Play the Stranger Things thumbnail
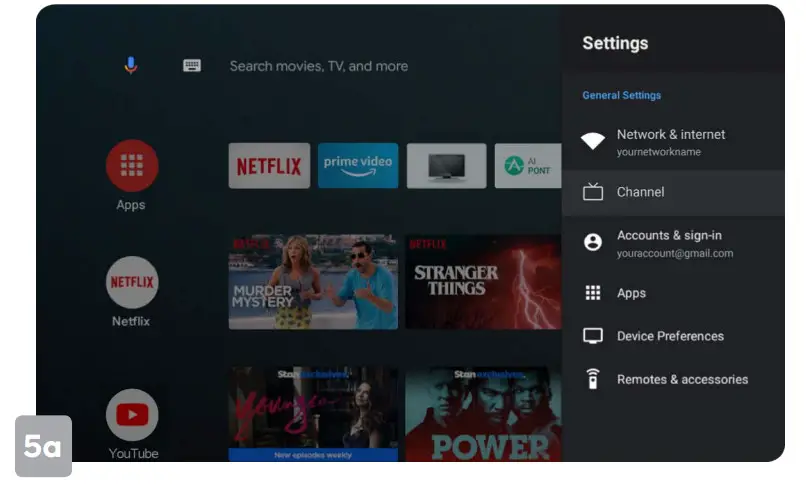Viewport: 806px width, 489px height. pyautogui.click(x=483, y=282)
